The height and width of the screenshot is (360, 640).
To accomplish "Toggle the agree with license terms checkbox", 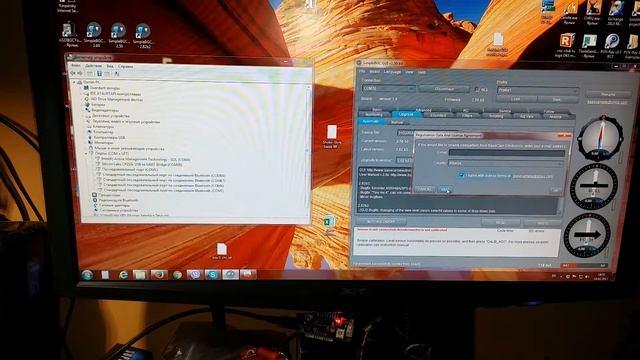I will pos(461,175).
